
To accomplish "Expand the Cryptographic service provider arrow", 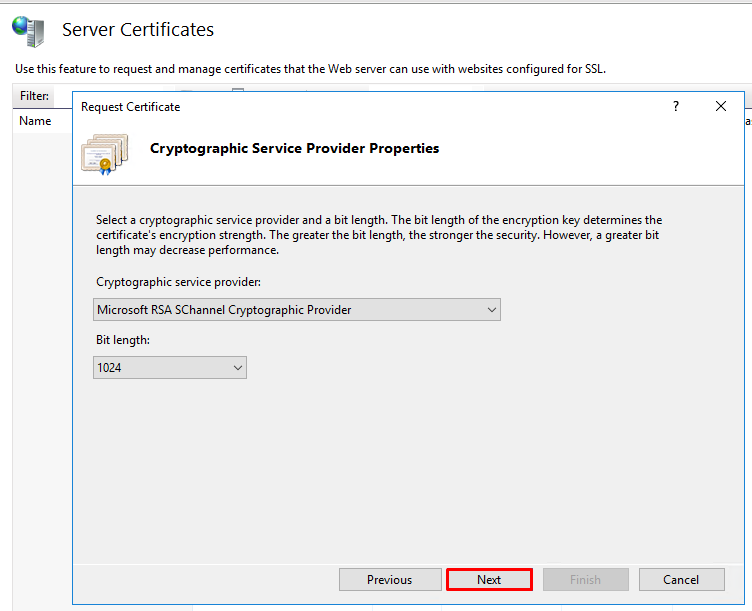I will (x=492, y=310).
